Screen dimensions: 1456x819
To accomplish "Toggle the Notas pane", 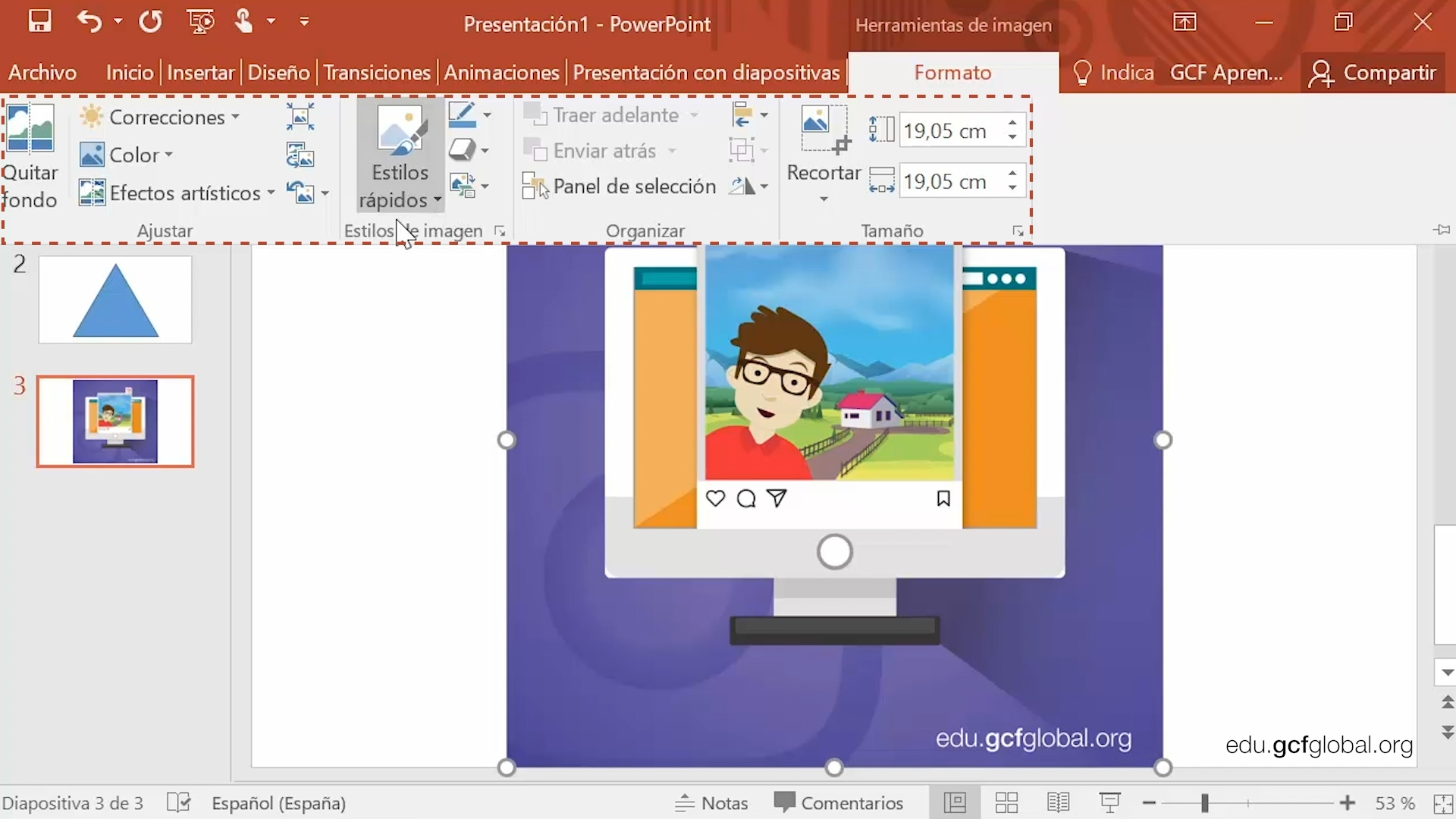I will [x=711, y=802].
